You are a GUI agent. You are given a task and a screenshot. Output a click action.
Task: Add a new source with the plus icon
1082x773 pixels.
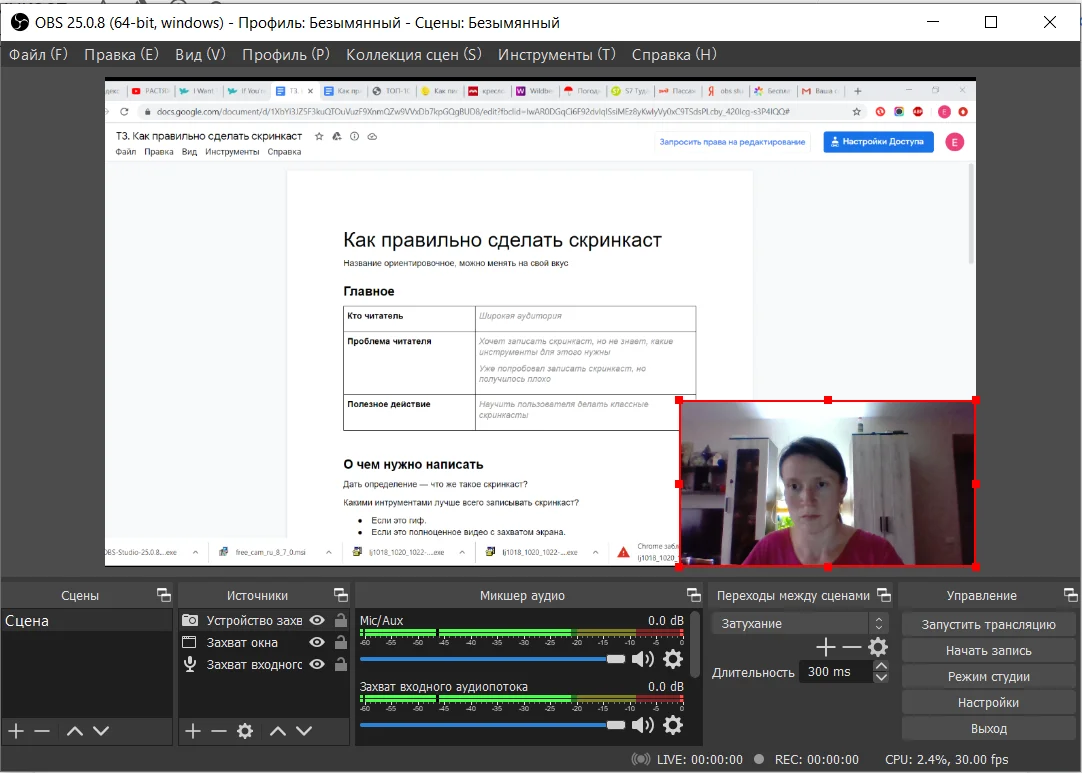[194, 731]
